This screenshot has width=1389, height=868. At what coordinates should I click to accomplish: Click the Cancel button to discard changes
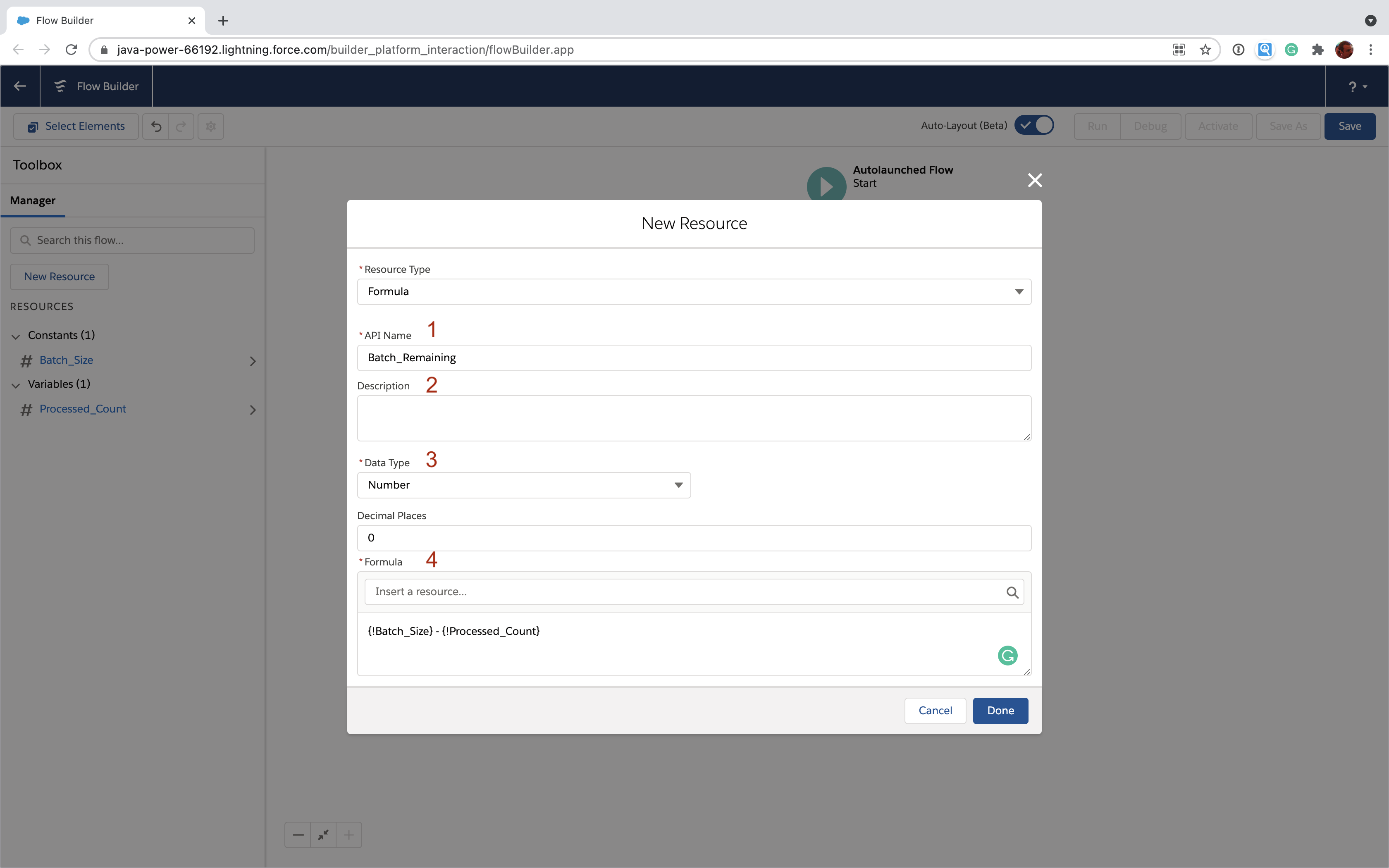pyautogui.click(x=935, y=710)
